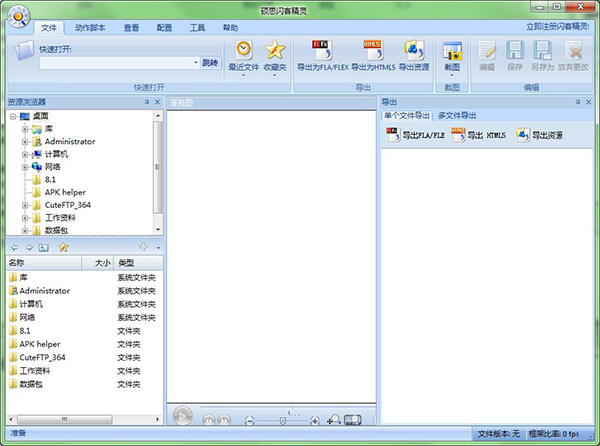Expand the Administrator tree node
This screenshot has height=446, width=600.
pyautogui.click(x=25, y=142)
